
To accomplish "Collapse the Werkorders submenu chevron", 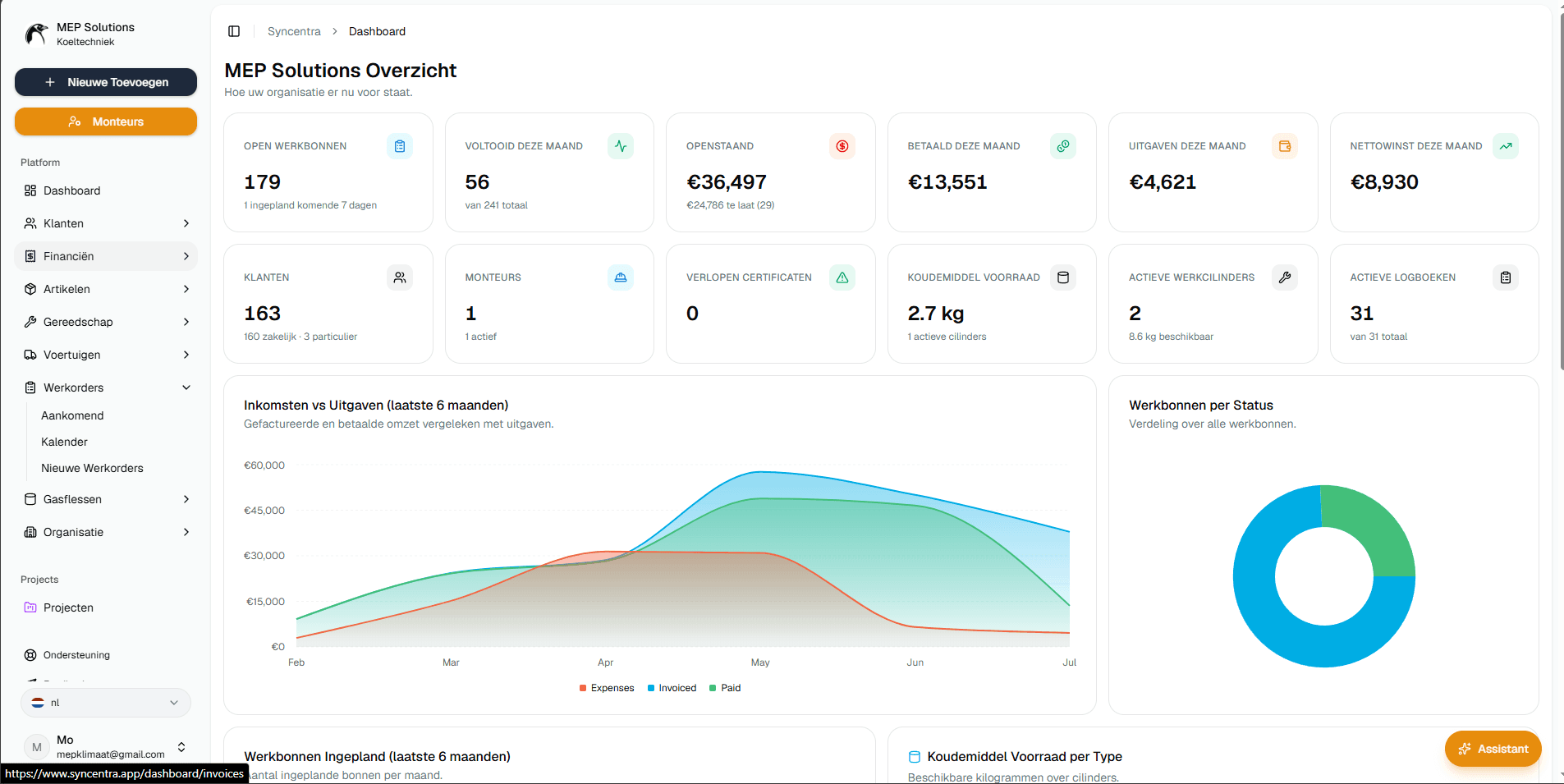I will [x=186, y=387].
